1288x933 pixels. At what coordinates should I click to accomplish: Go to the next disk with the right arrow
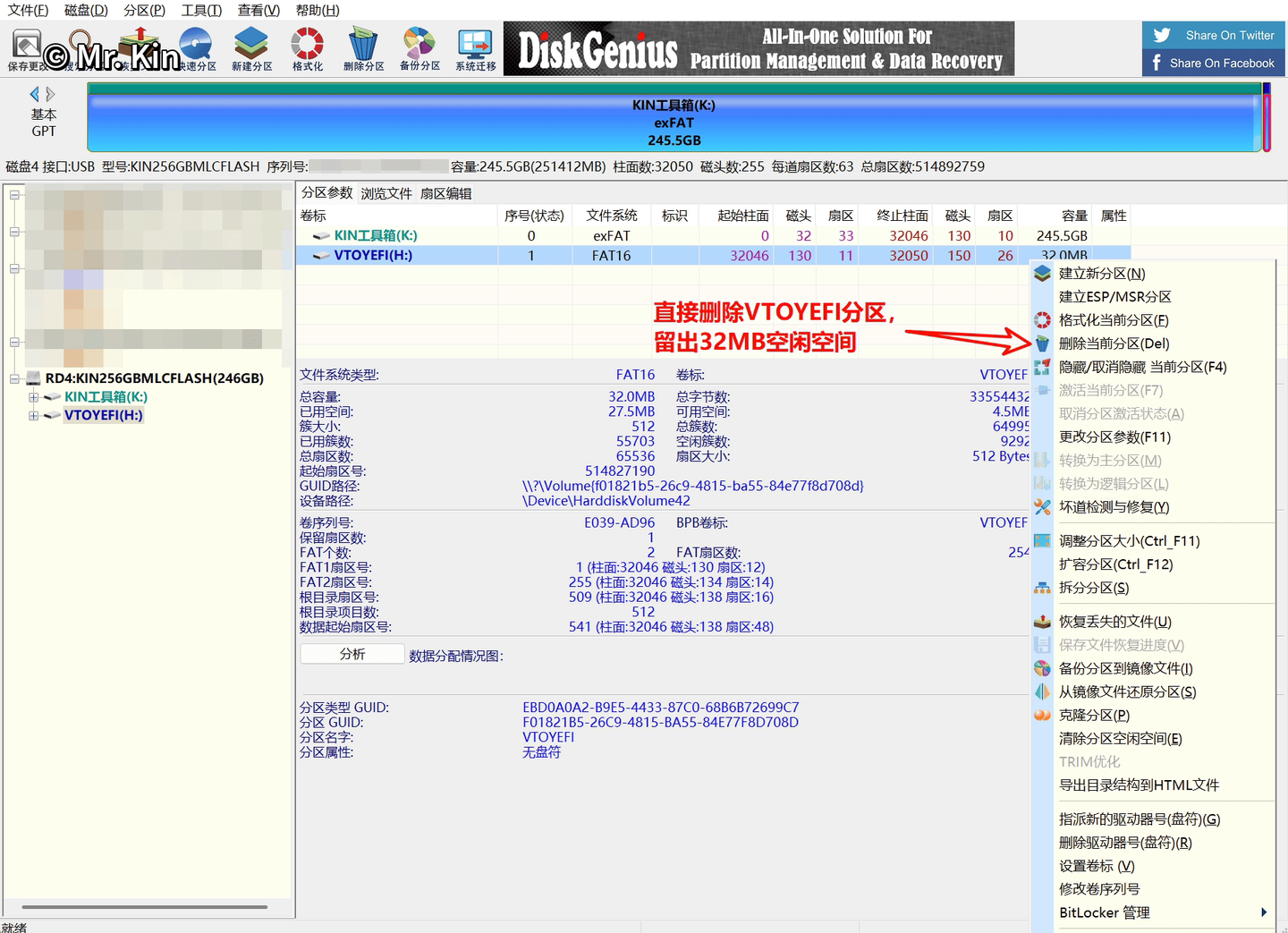click(51, 94)
